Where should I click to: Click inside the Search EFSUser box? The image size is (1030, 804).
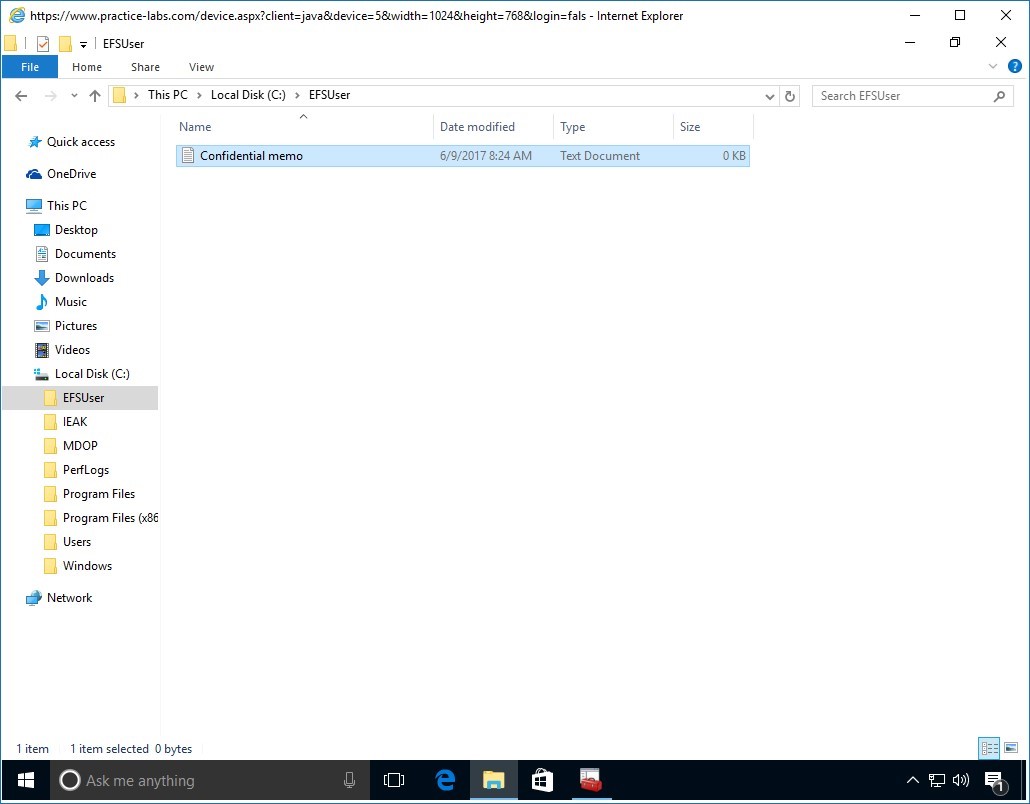coord(890,95)
